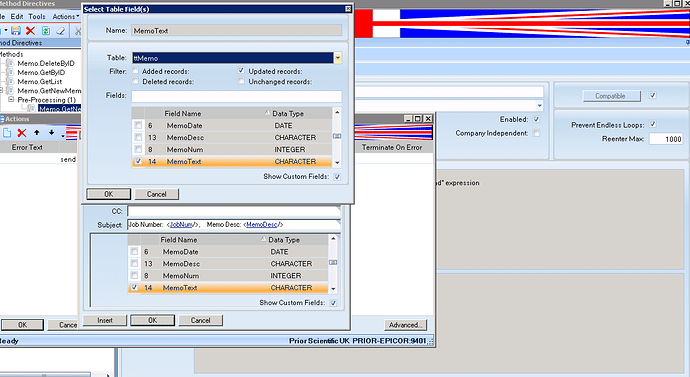This screenshot has height=377, width=690.
Task: Click the Data Type sort arrow in back dialog
Action: point(263,239)
